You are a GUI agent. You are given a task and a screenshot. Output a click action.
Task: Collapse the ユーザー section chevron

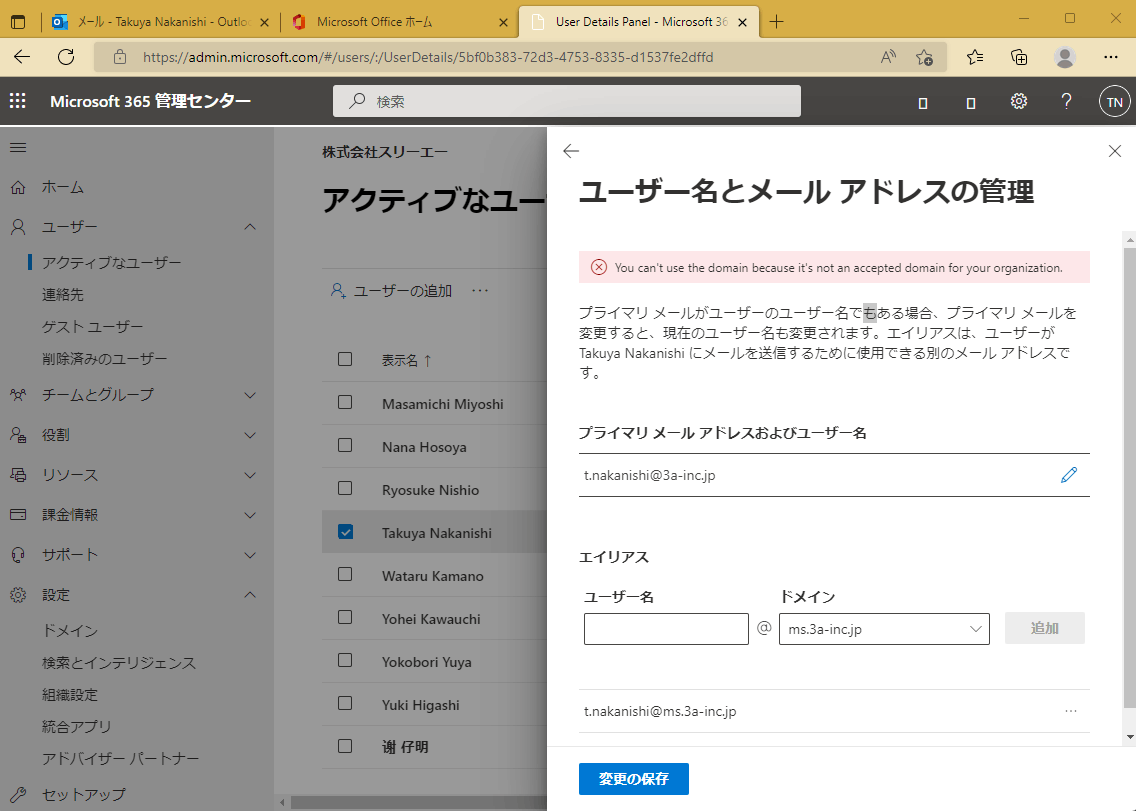click(x=250, y=227)
